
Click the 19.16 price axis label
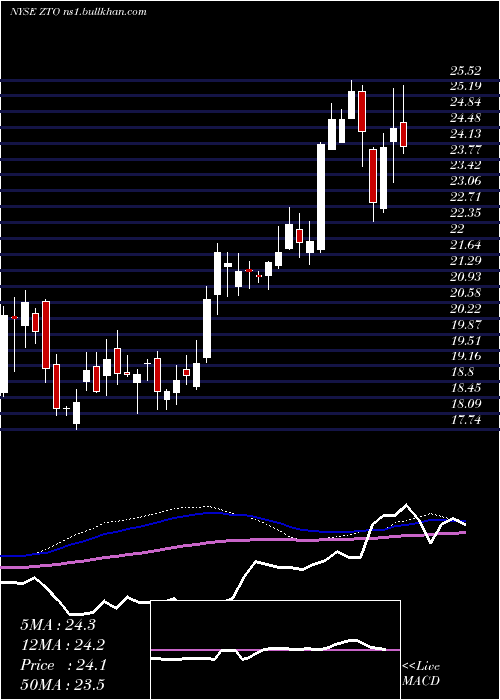[x=466, y=356]
